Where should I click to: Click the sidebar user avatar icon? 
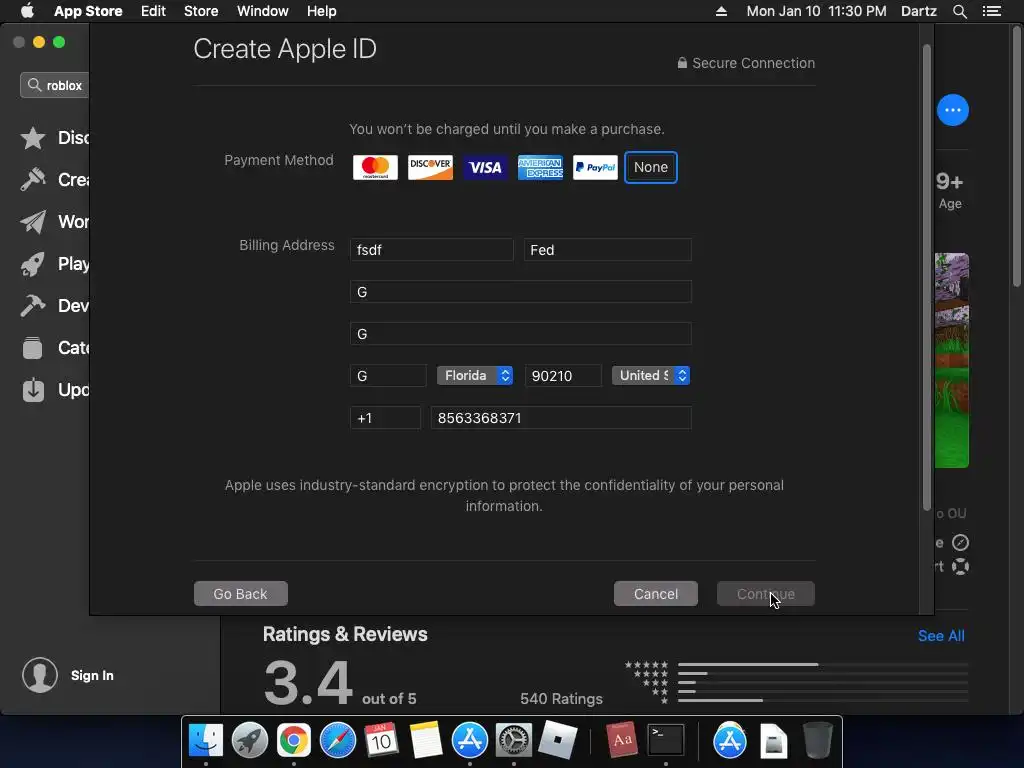[x=40, y=675]
